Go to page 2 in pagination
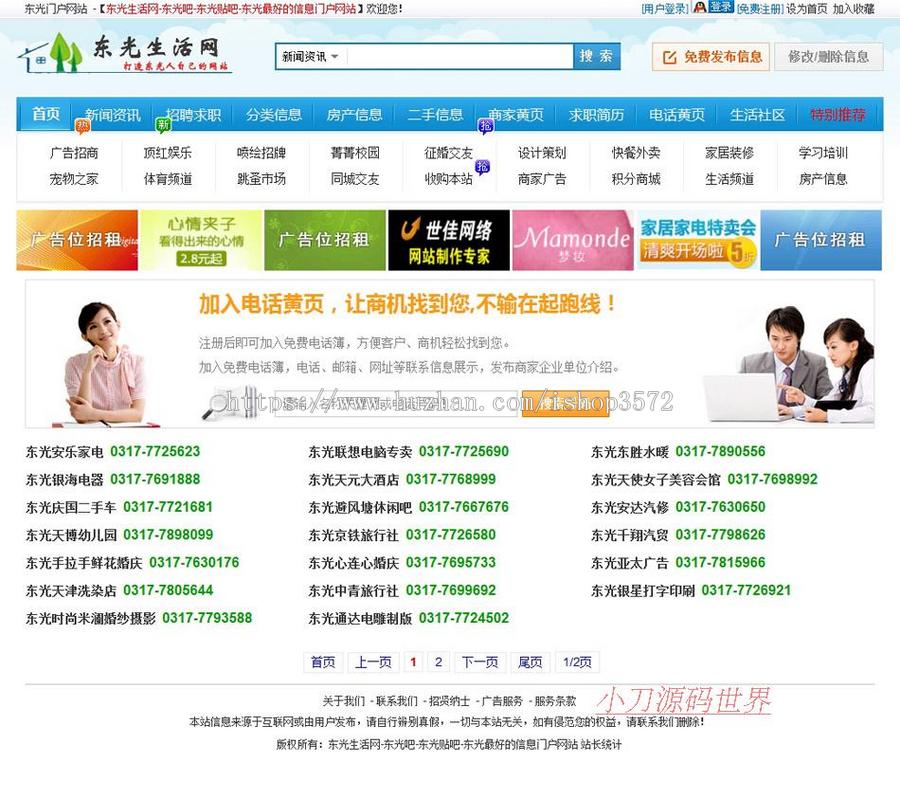This screenshot has width=900, height=798. click(438, 662)
